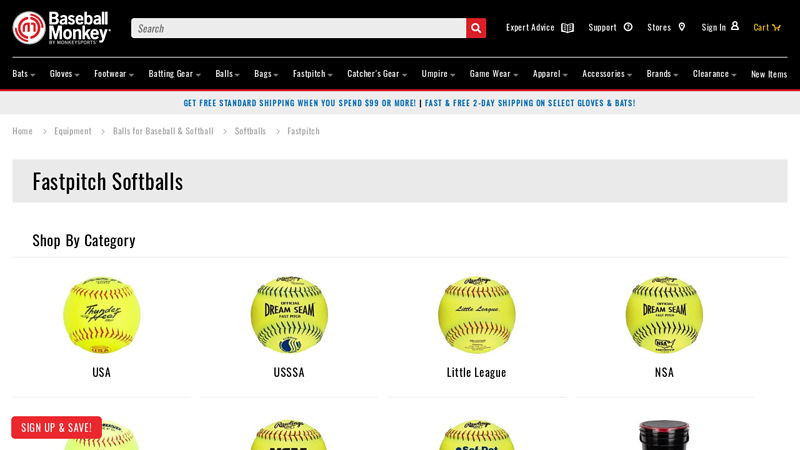Screen dimensions: 800x450
Task: Open the USSSA category label
Action: point(289,372)
